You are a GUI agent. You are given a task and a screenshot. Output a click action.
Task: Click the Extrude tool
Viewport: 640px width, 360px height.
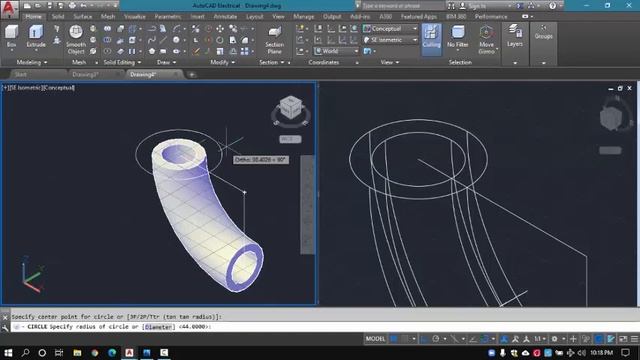(36, 36)
